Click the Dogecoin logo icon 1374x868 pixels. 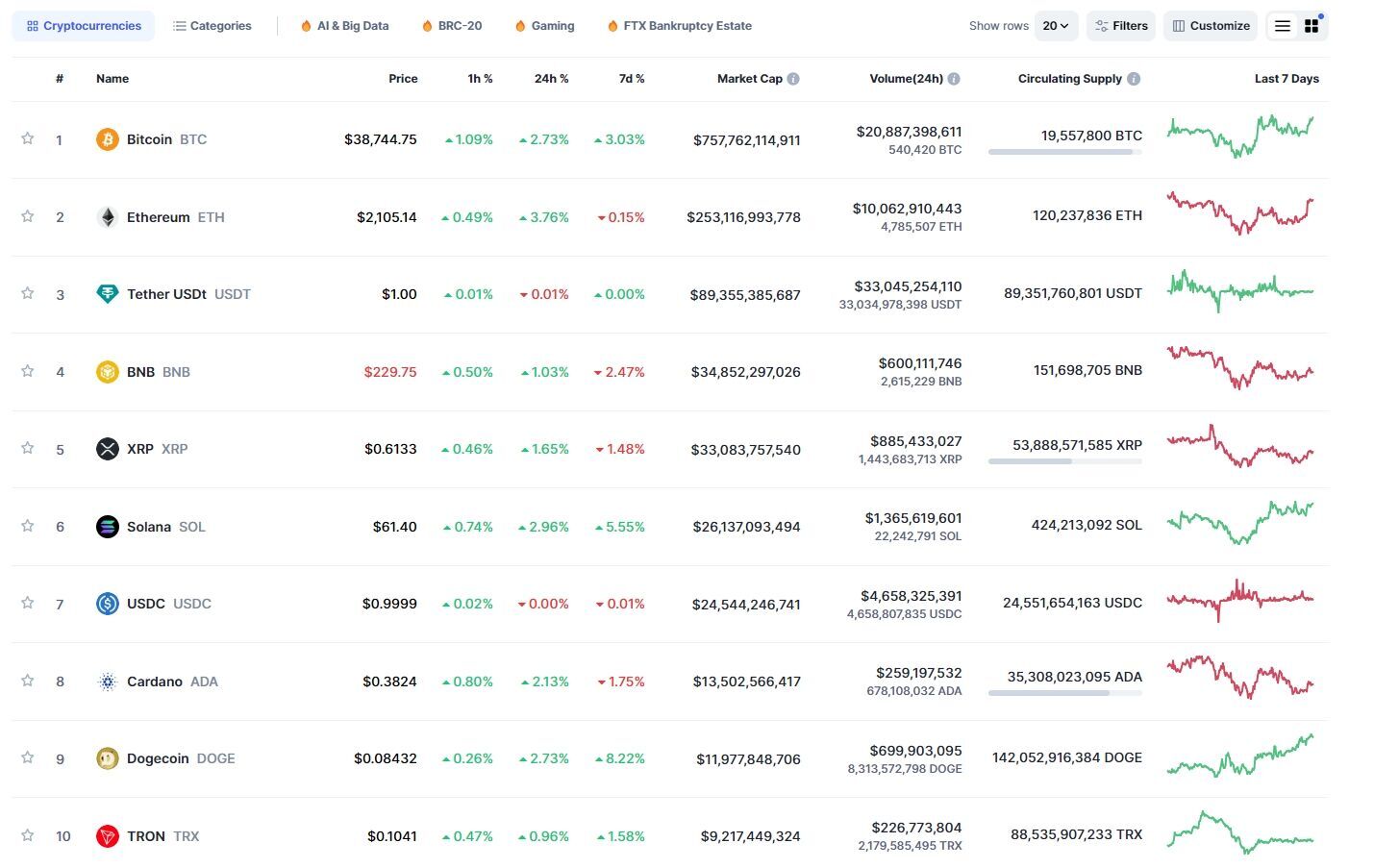click(108, 758)
